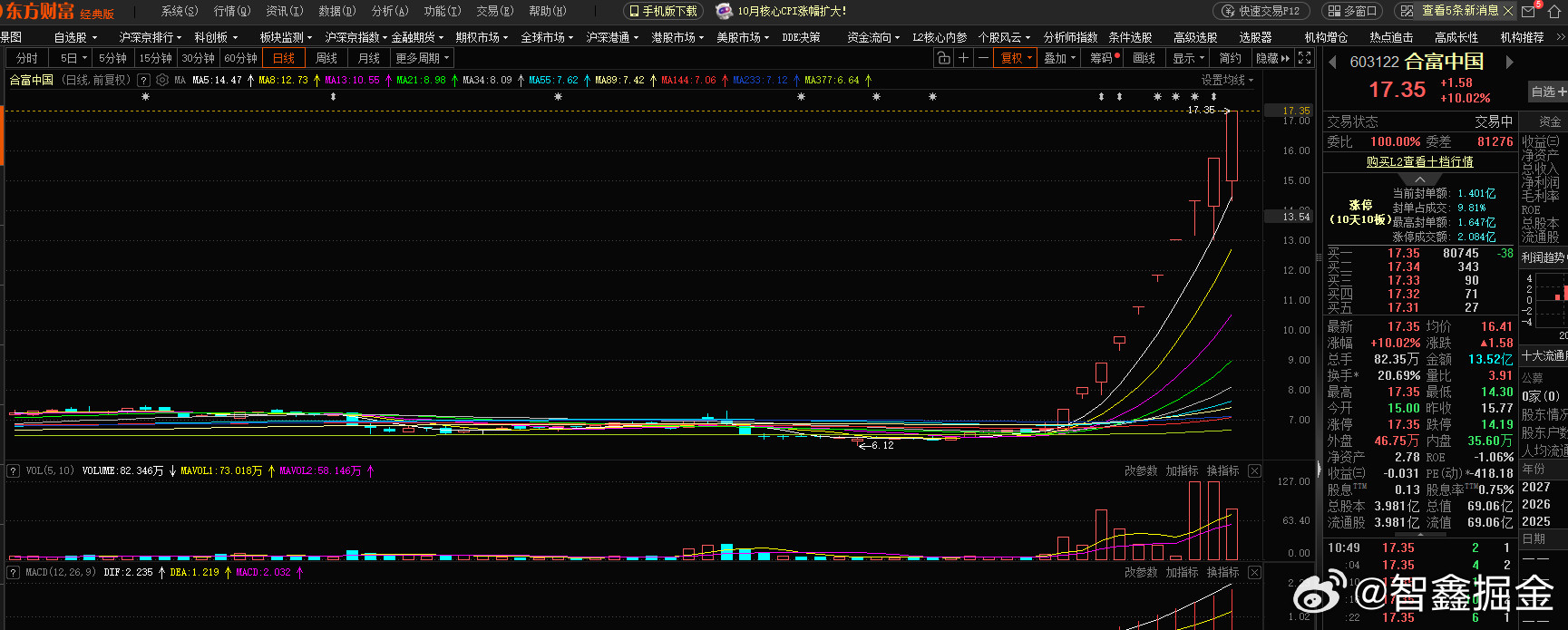Click the first star event marker on chart
This screenshot has width=1568, height=630.
point(145,96)
